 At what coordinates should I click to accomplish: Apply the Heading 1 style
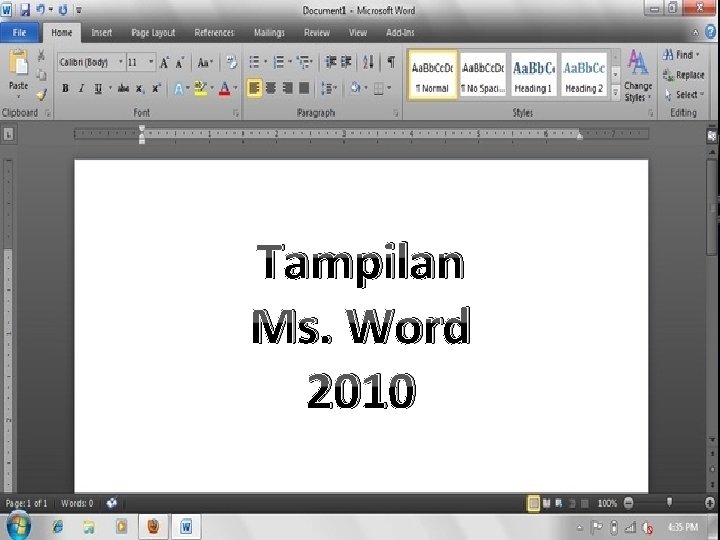(x=534, y=75)
